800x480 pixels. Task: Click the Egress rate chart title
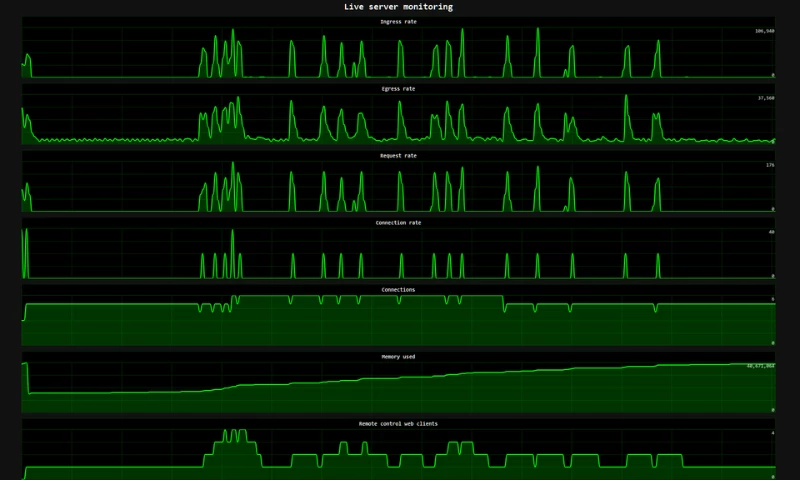point(398,89)
